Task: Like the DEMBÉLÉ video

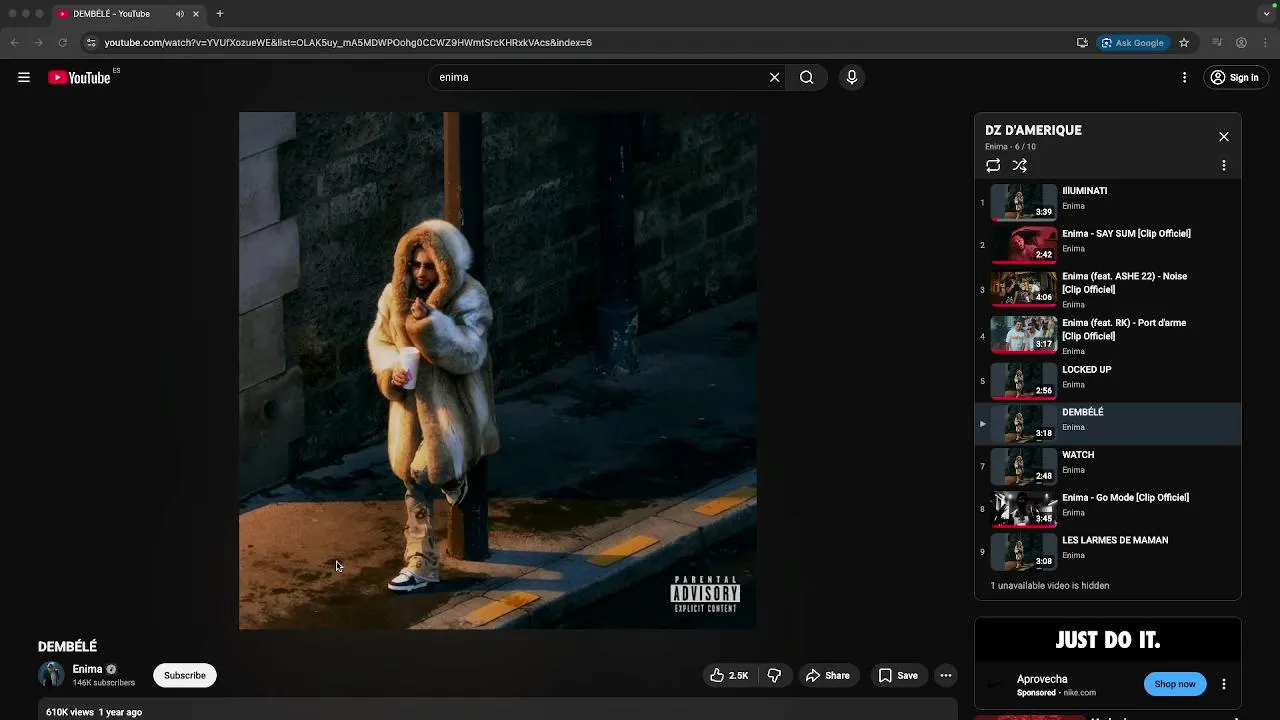Action: (729, 675)
